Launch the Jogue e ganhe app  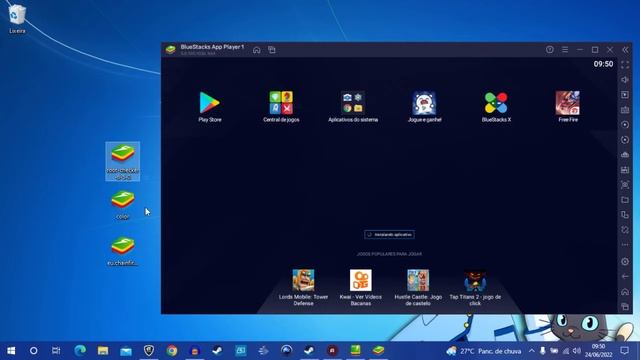pyautogui.click(x=424, y=106)
